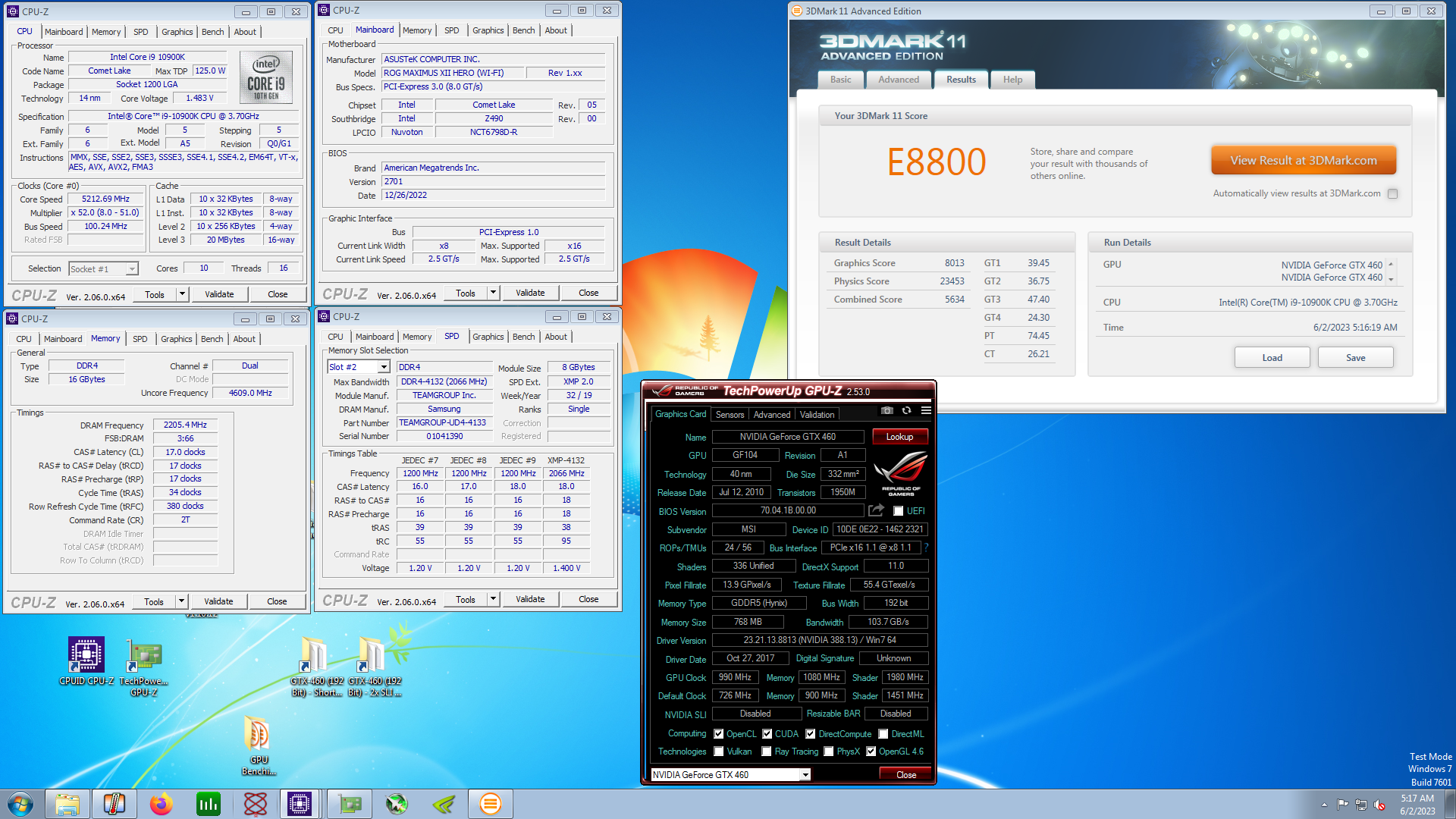Open the jet fighter icon app in taskbar
Screen dimensions: 1456x819
(397, 804)
